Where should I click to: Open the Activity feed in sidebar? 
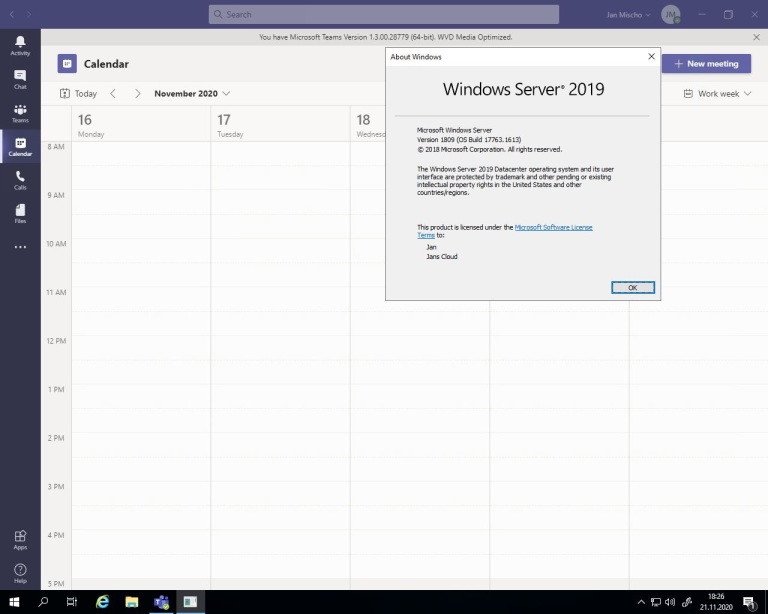point(20,45)
